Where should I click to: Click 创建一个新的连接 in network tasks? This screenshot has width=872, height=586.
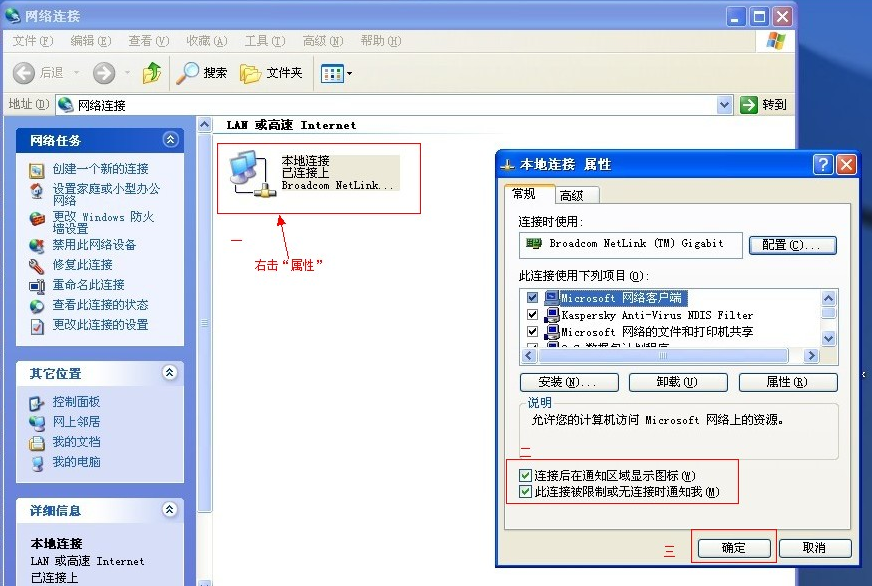coord(100,169)
